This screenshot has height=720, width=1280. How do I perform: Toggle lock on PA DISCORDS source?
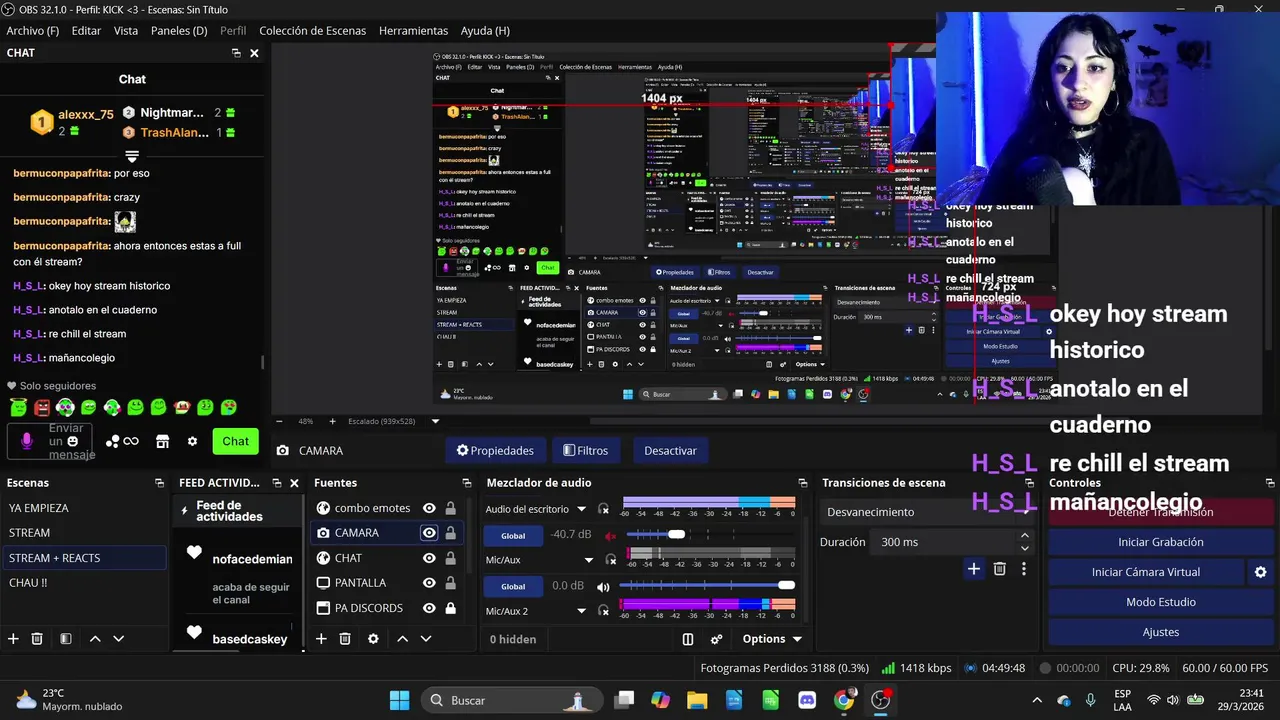click(450, 608)
